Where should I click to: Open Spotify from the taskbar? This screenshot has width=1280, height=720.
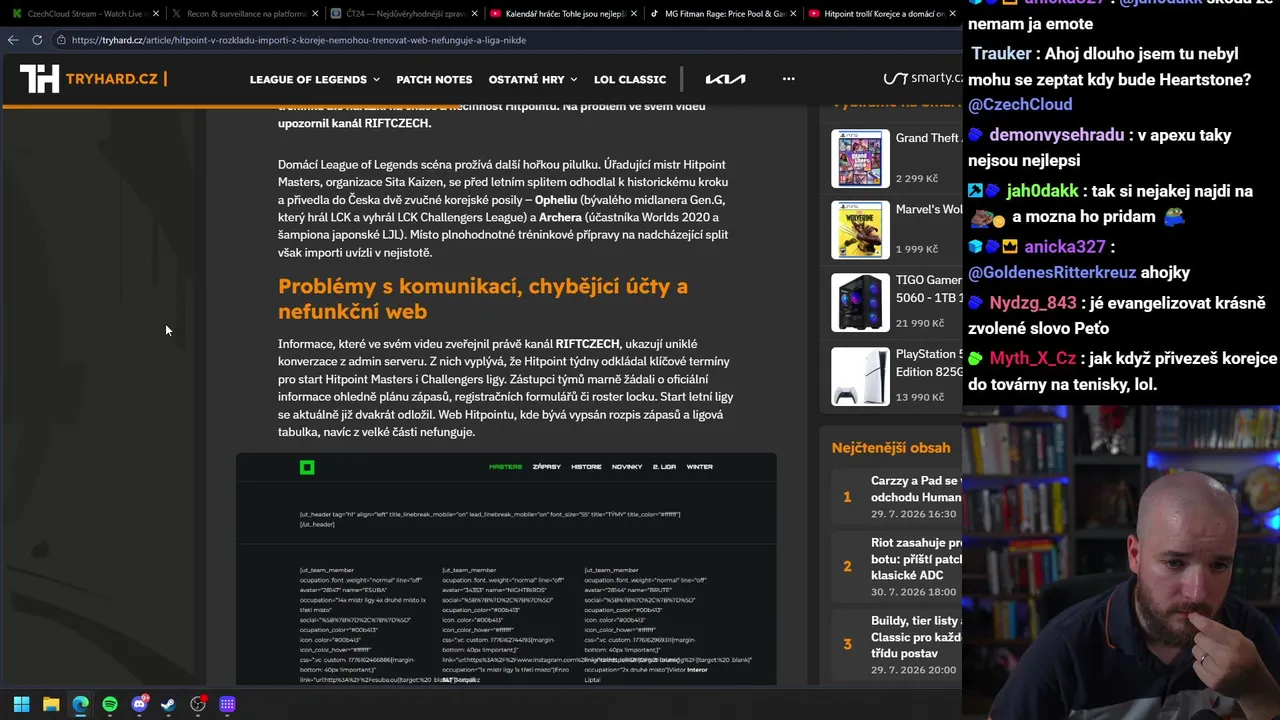[x=110, y=704]
